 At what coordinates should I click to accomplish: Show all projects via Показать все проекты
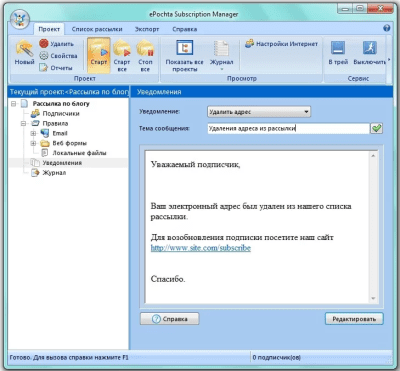pos(184,56)
